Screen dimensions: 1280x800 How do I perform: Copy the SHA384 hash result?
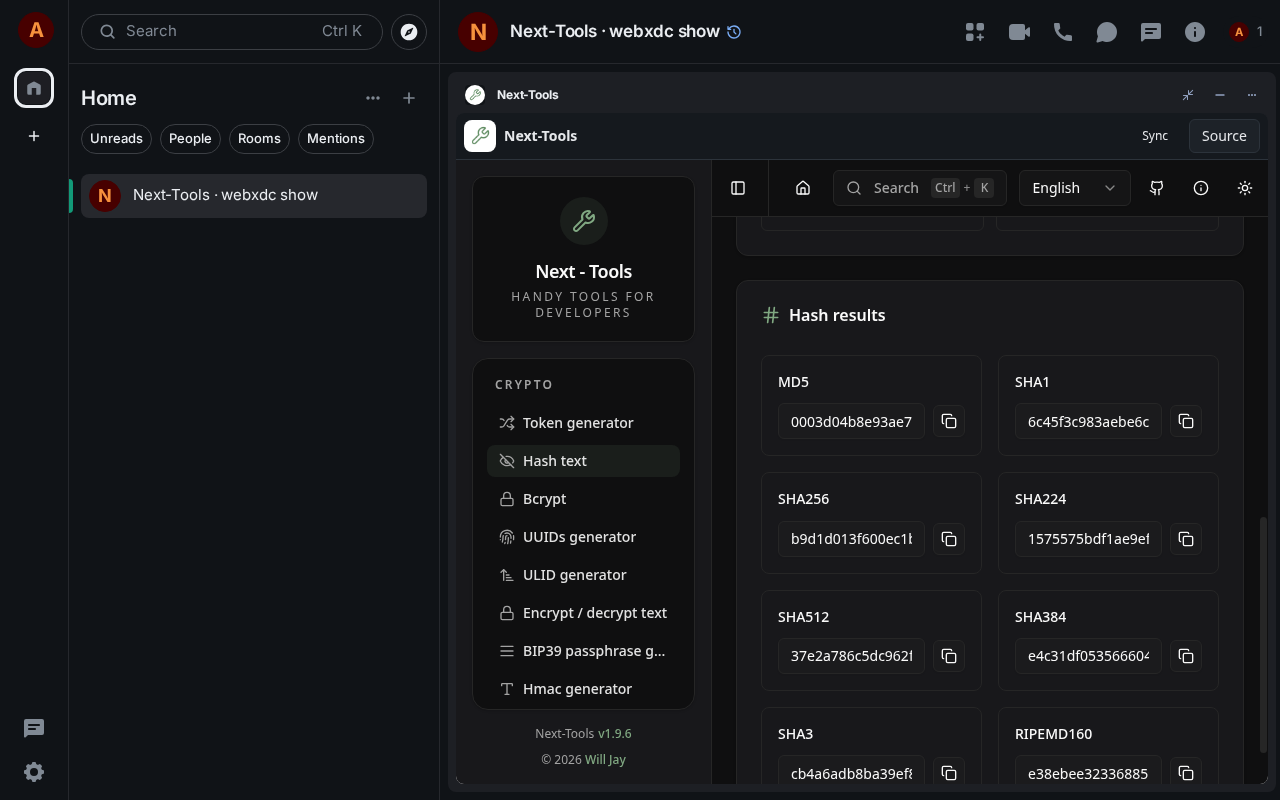pyautogui.click(x=1186, y=656)
